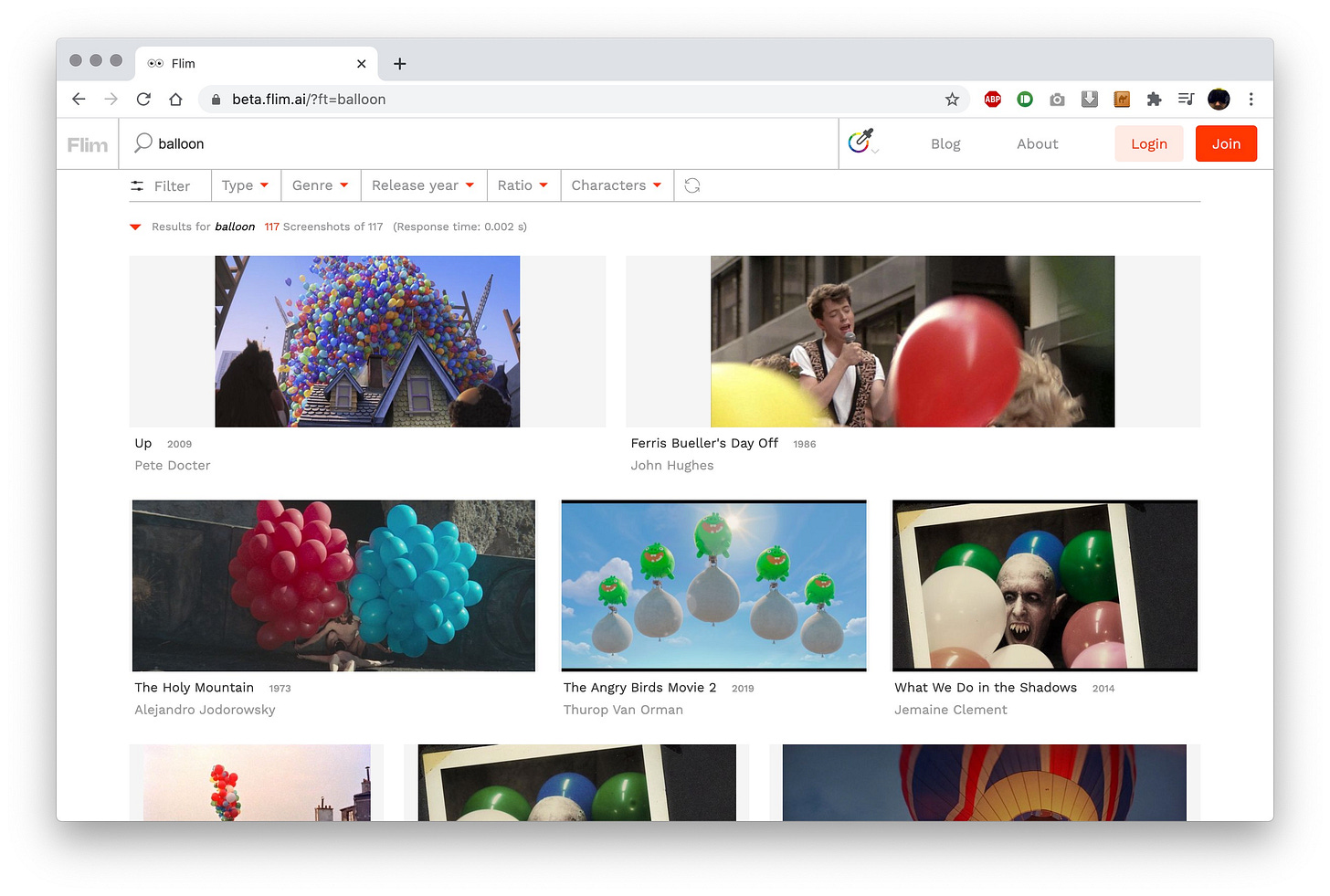Screen dimensions: 1330x896
Task: Click the Join button
Action: point(1226,143)
